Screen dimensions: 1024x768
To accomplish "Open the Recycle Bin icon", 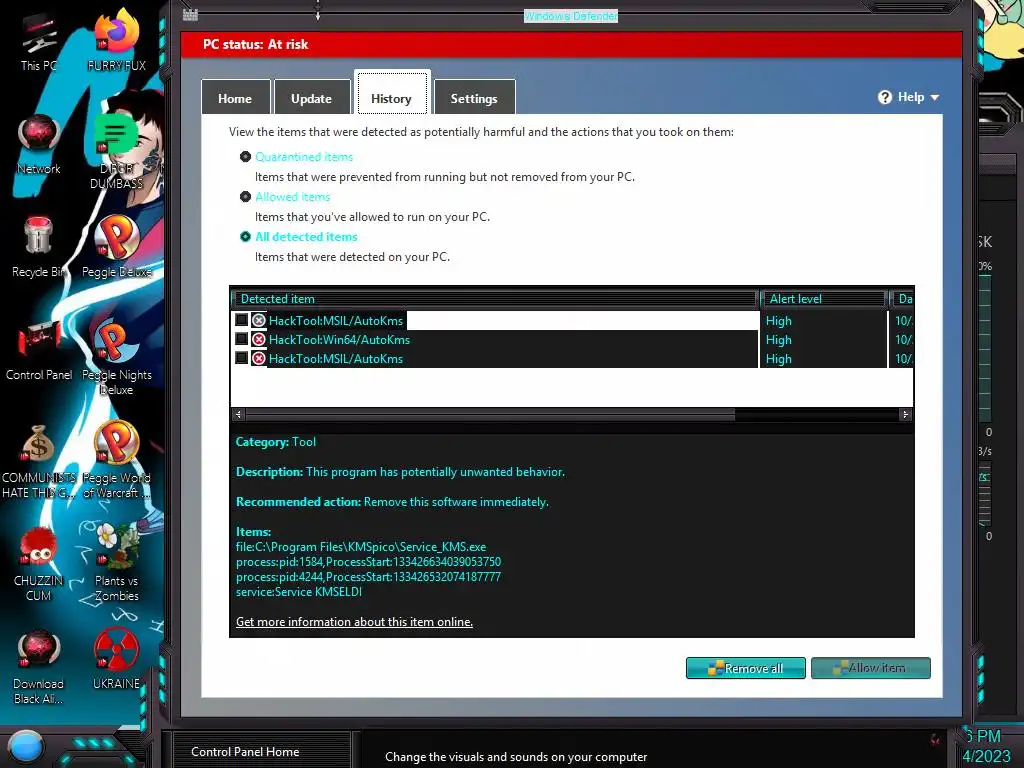I will (x=39, y=247).
